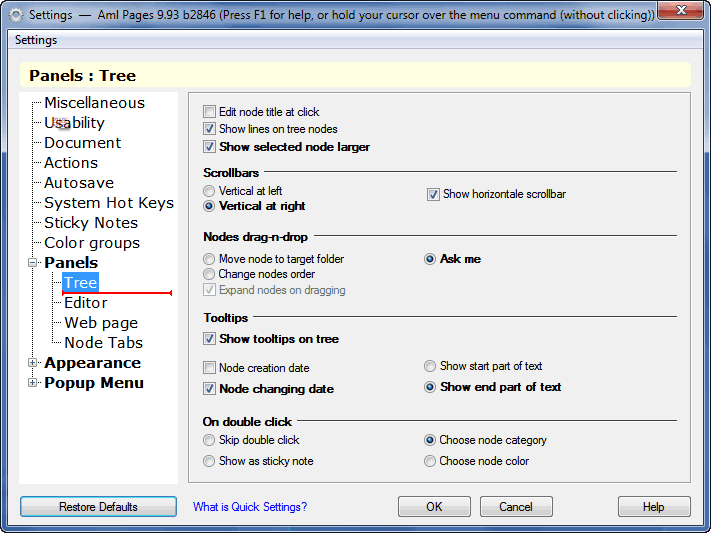711x533 pixels.
Task: Go to Autosave settings
Action: (x=79, y=183)
